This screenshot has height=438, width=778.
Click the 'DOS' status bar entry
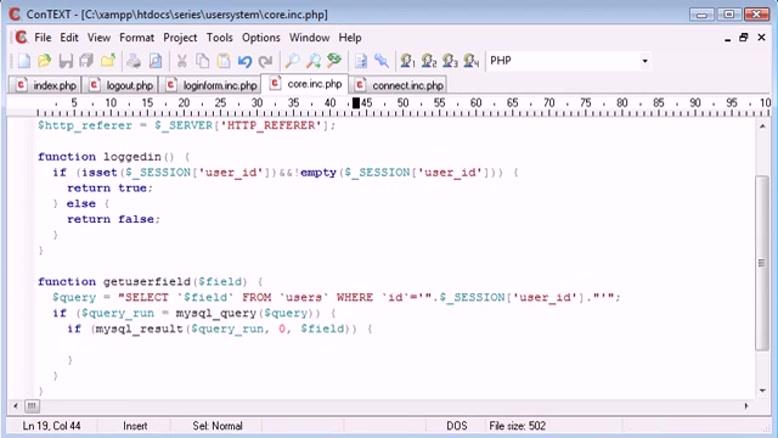click(x=456, y=426)
